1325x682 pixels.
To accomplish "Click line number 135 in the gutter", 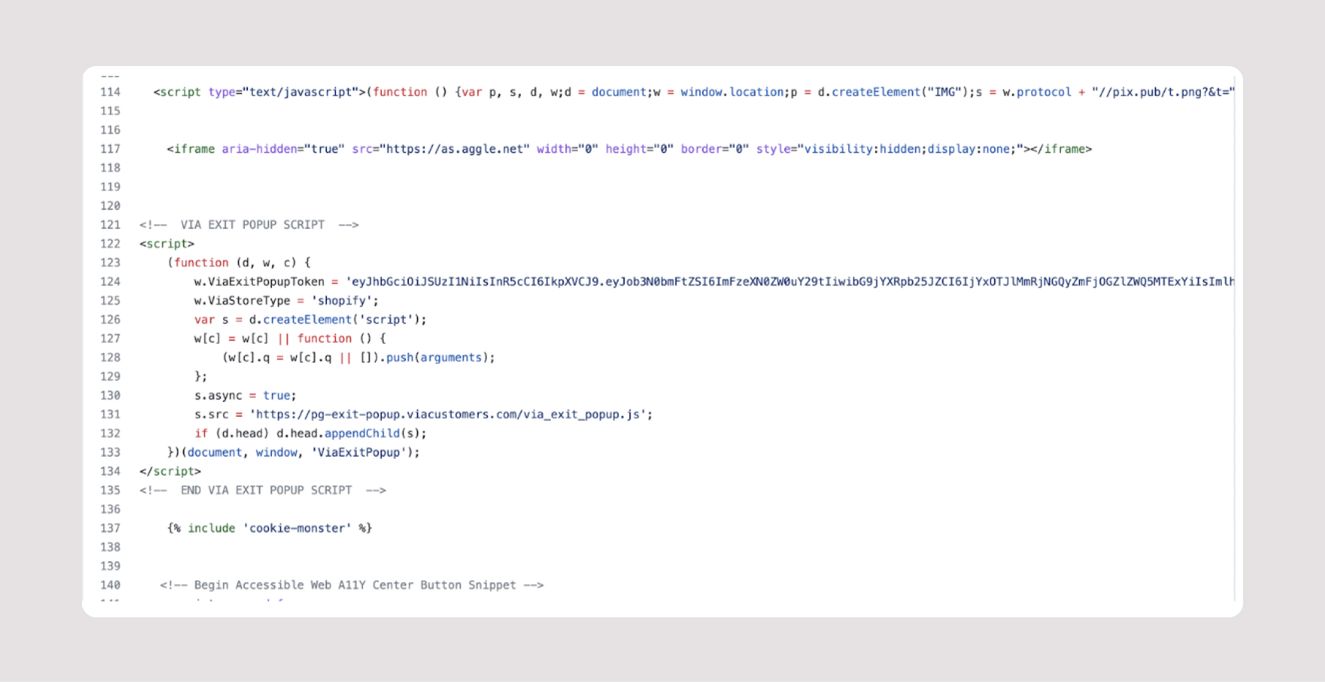I will click(x=110, y=490).
